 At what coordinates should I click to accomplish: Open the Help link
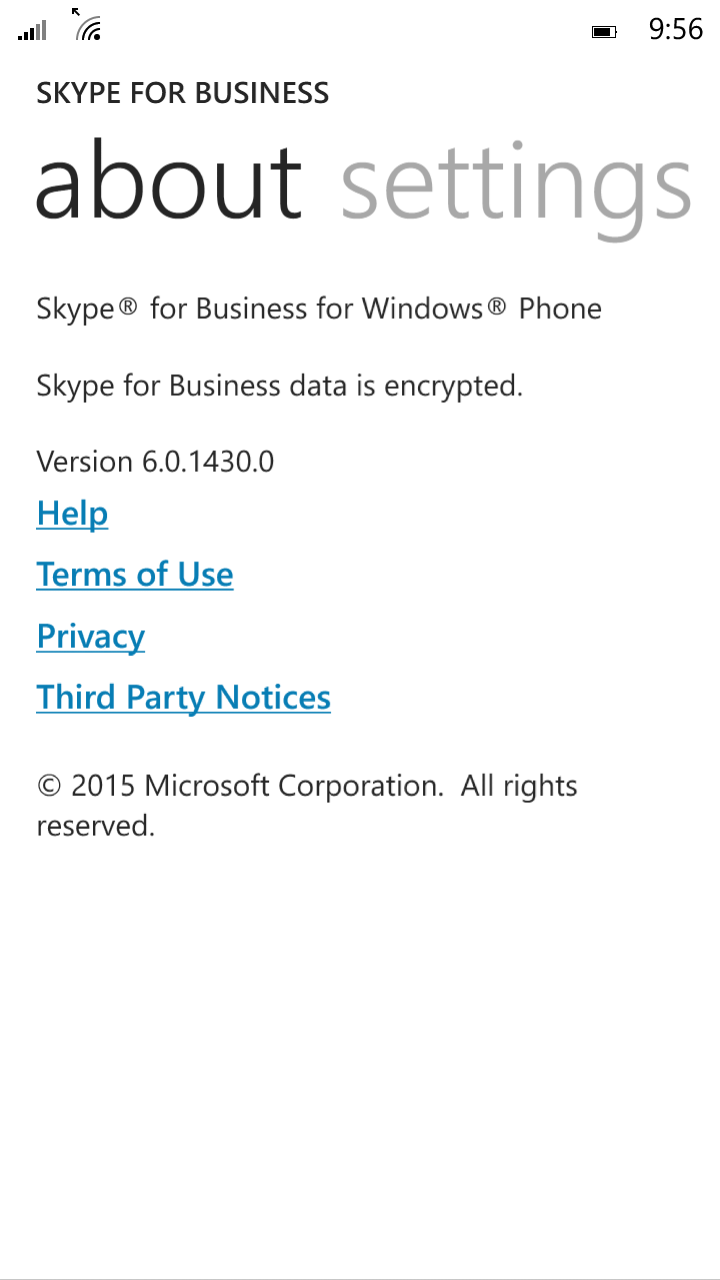(x=72, y=514)
